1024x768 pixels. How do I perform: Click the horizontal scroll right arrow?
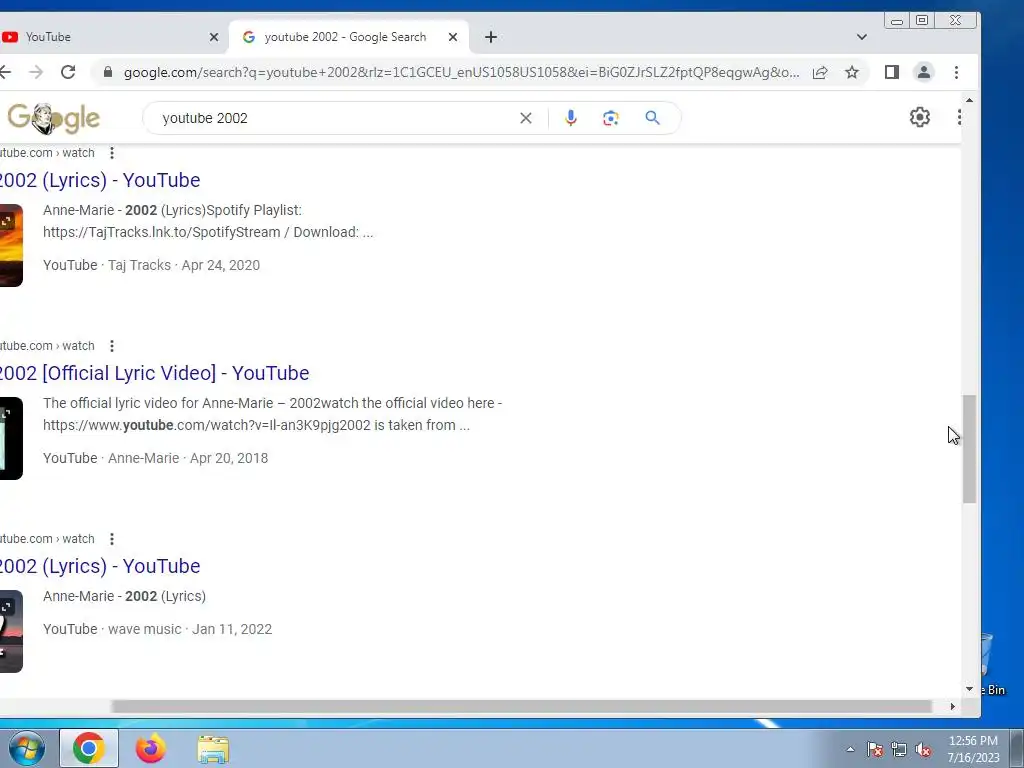[952, 707]
